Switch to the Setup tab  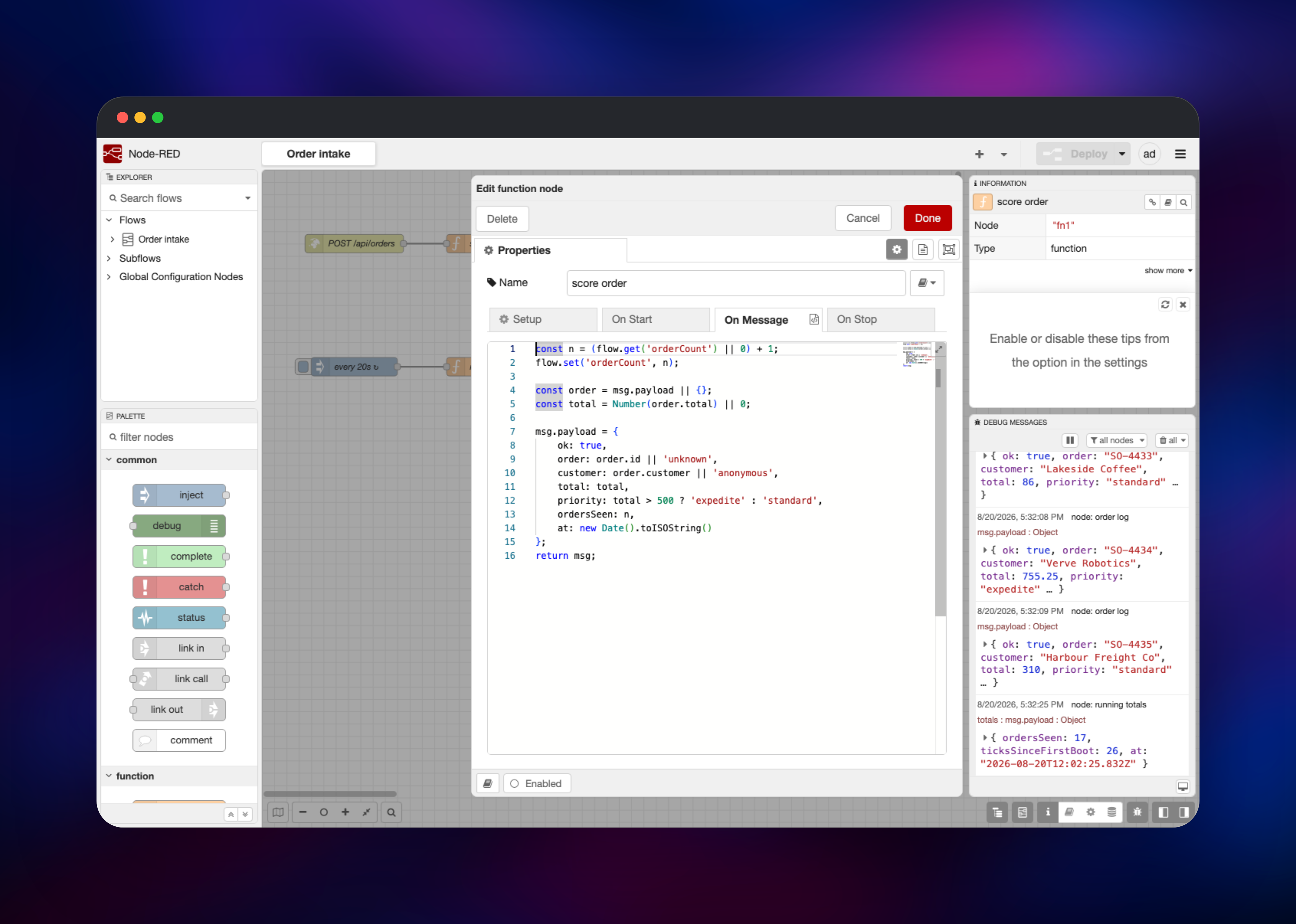[543, 319]
